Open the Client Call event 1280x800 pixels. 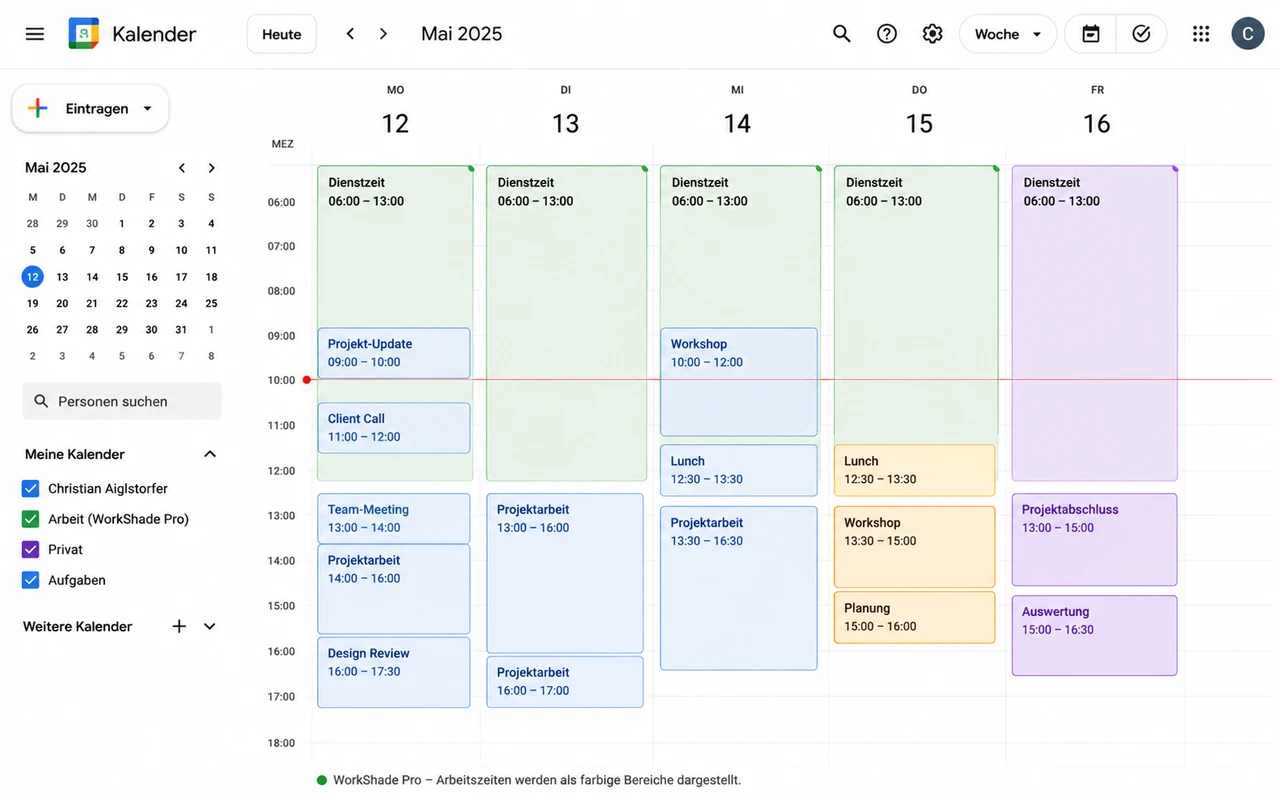pyautogui.click(x=394, y=428)
